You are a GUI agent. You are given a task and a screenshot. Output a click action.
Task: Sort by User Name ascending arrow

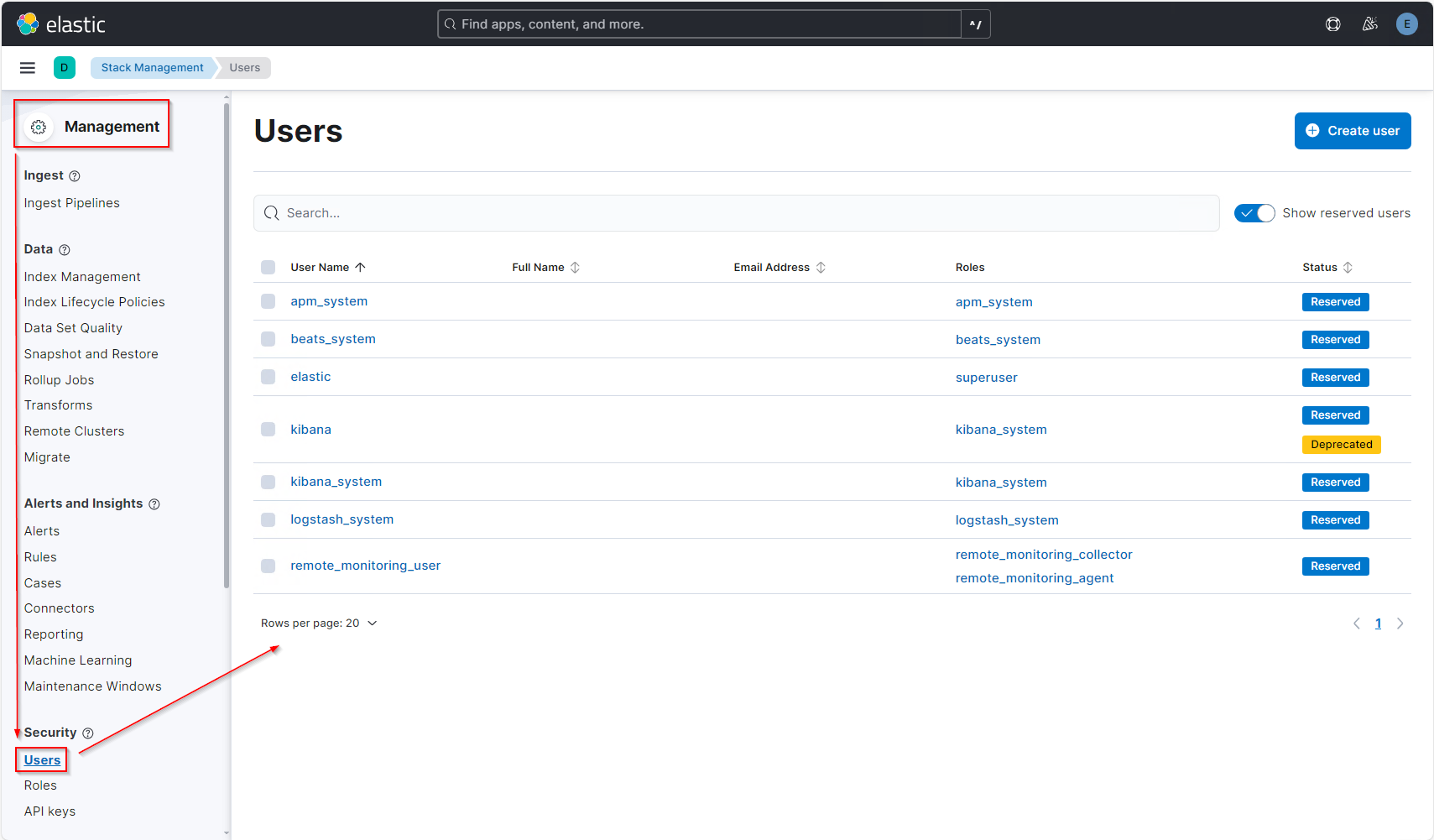click(x=361, y=268)
